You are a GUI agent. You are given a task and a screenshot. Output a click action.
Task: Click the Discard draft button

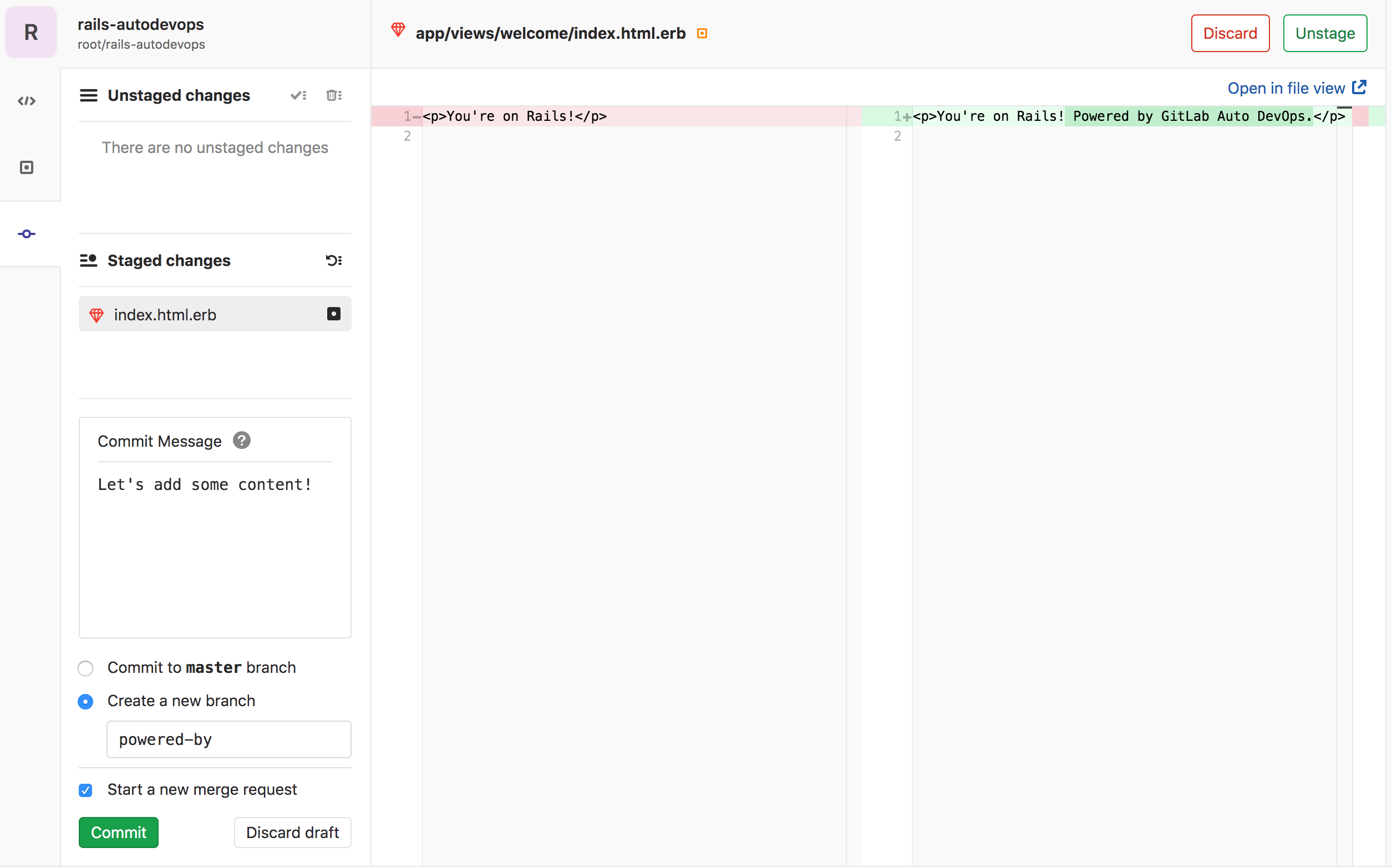(293, 832)
